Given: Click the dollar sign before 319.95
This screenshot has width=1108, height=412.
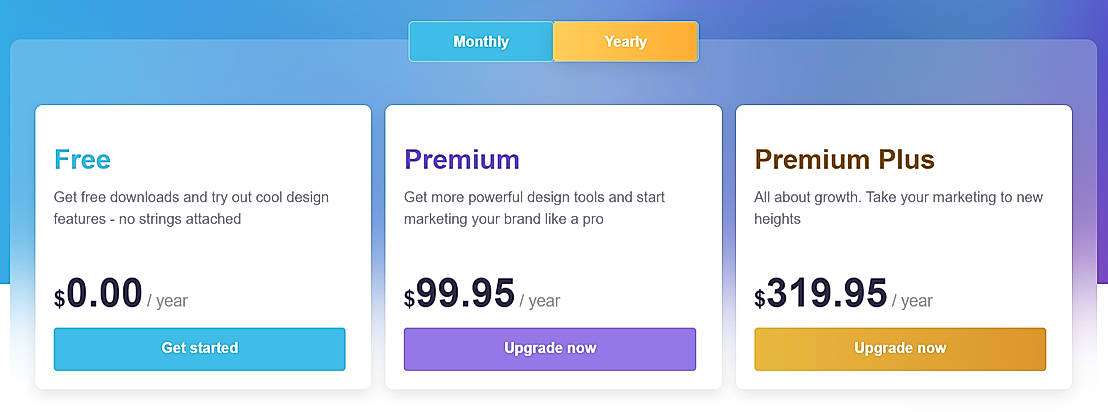Looking at the screenshot, I should point(760,299).
